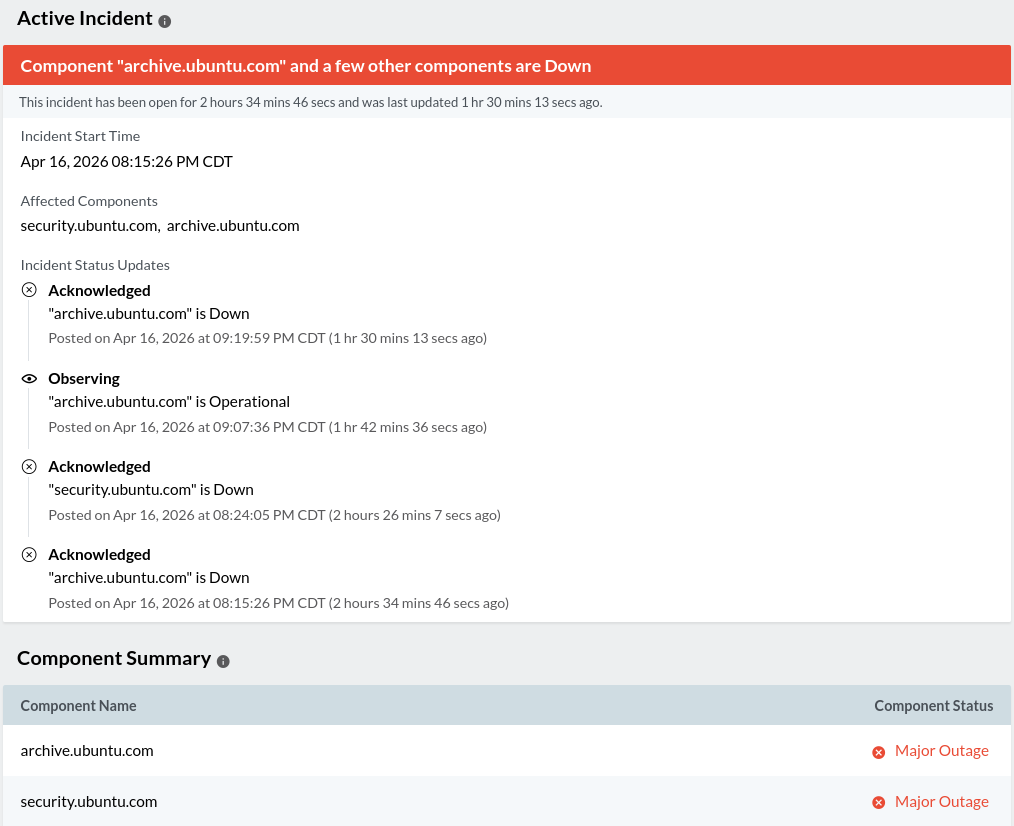This screenshot has width=1014, height=826.
Task: Click the incident open duration message
Action: pyautogui.click(x=310, y=102)
